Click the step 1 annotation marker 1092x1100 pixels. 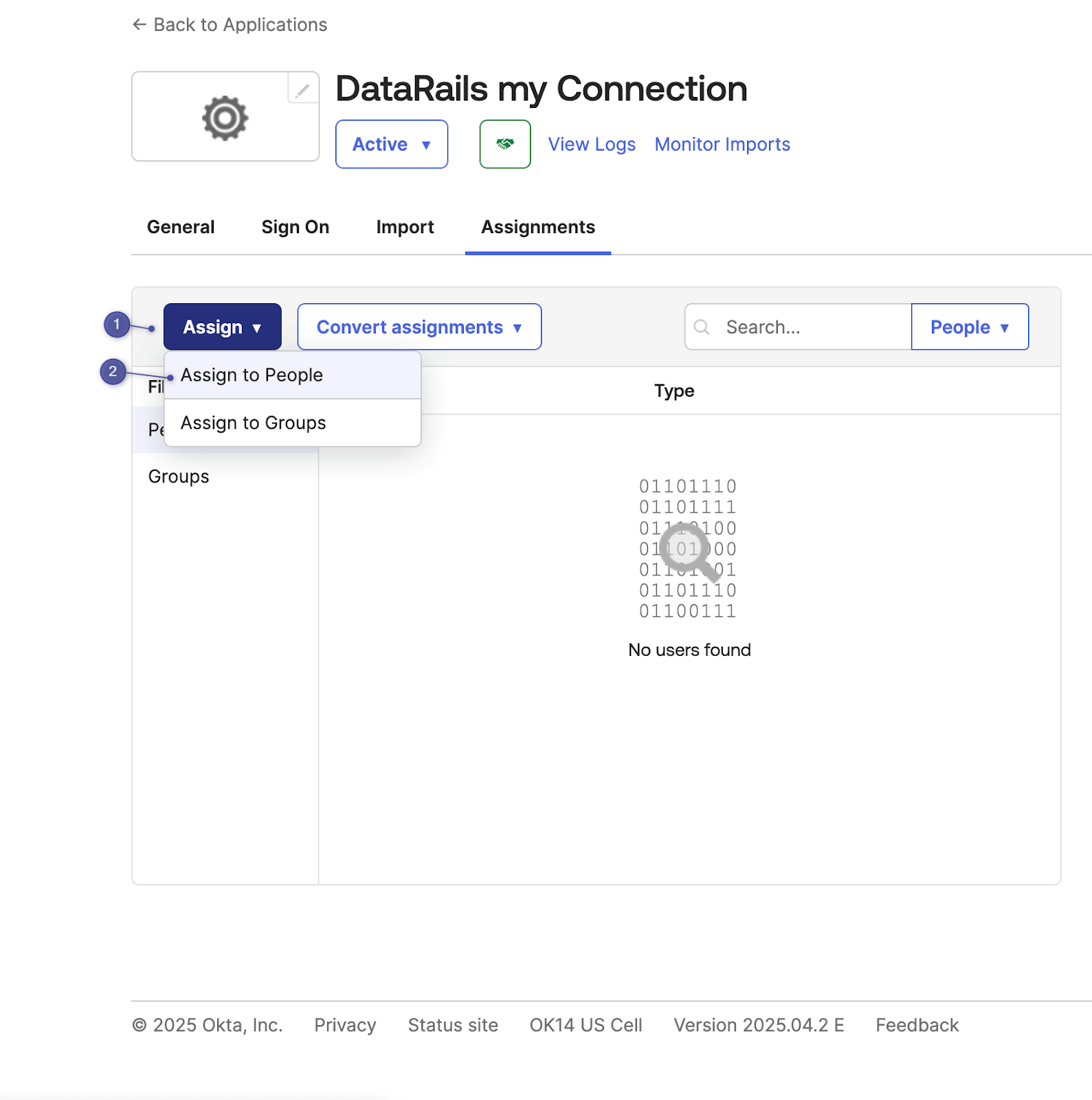point(117,324)
